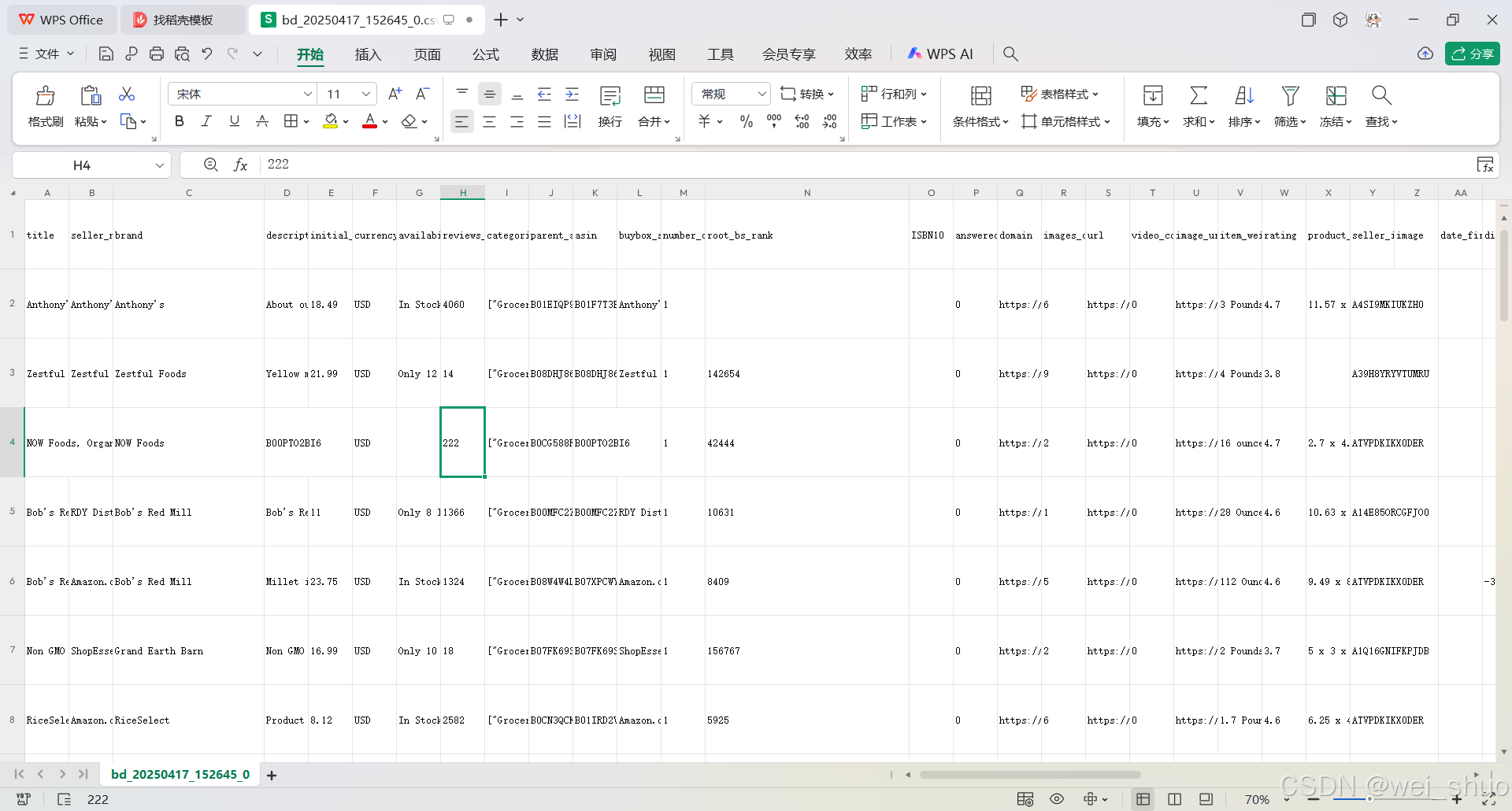Click the Print icon in quick toolbar
Image resolution: width=1512 pixels, height=811 pixels.
[157, 54]
